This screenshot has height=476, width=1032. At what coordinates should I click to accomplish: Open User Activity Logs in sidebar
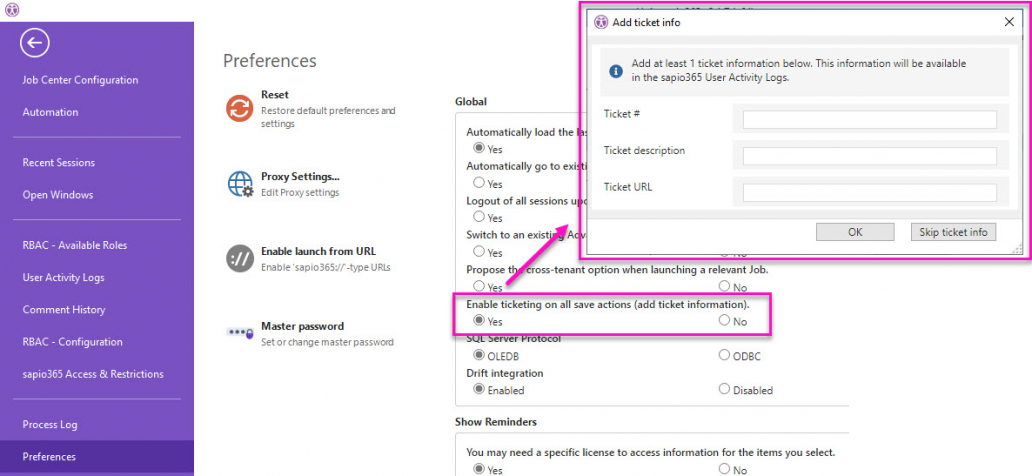(x=63, y=277)
